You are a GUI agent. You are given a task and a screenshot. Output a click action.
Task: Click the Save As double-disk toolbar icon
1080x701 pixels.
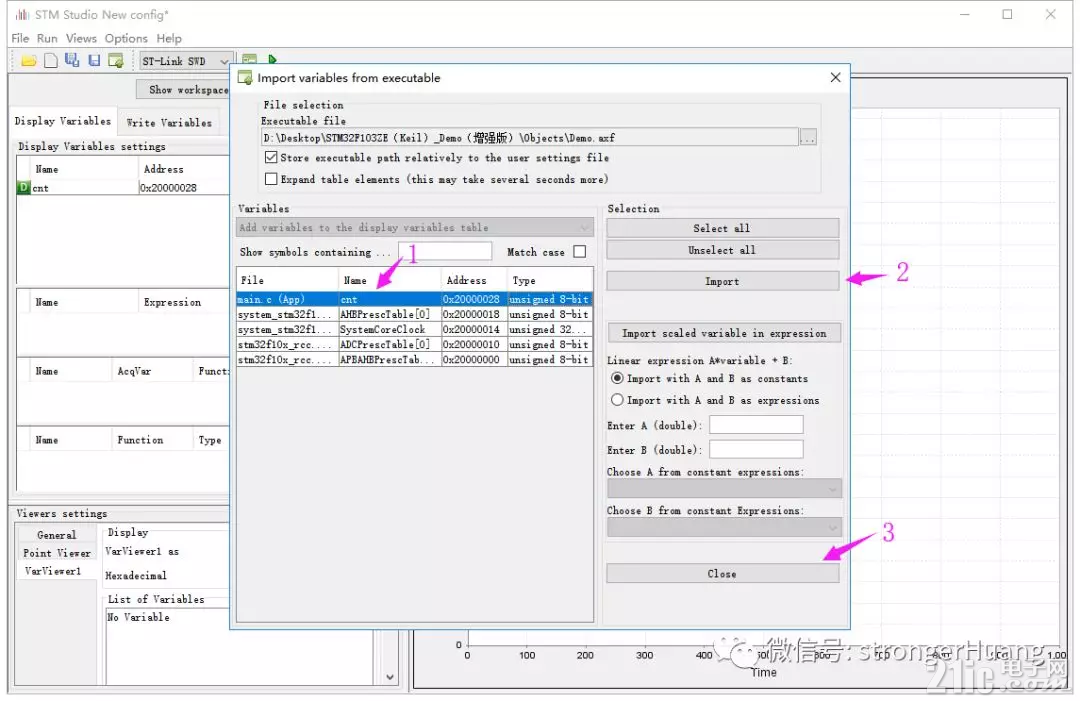pyautogui.click(x=72, y=60)
